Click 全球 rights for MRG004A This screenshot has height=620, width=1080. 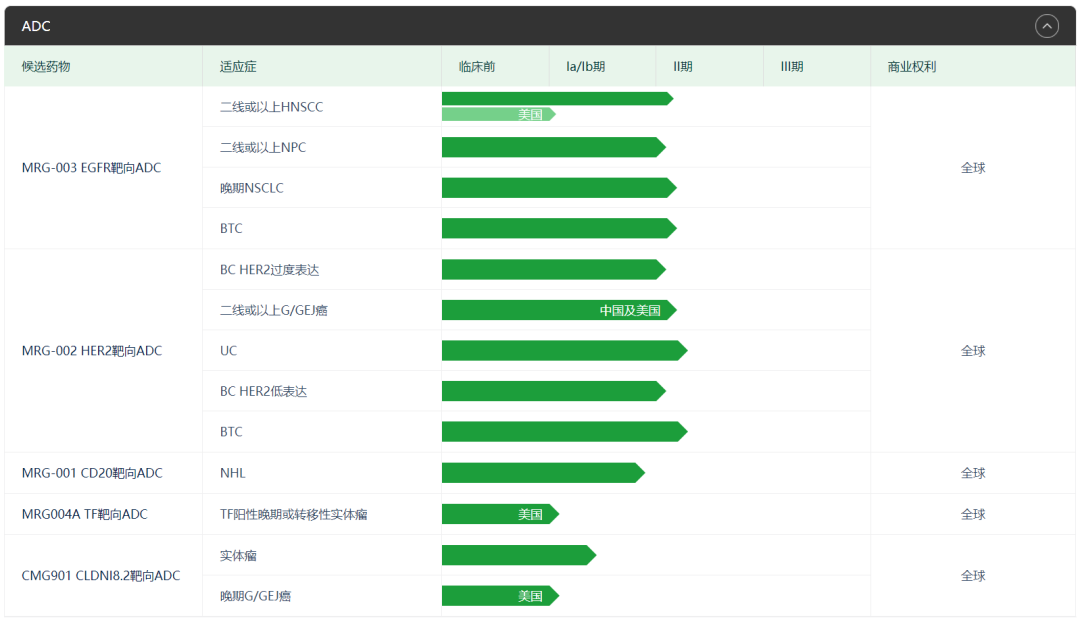coord(973,514)
